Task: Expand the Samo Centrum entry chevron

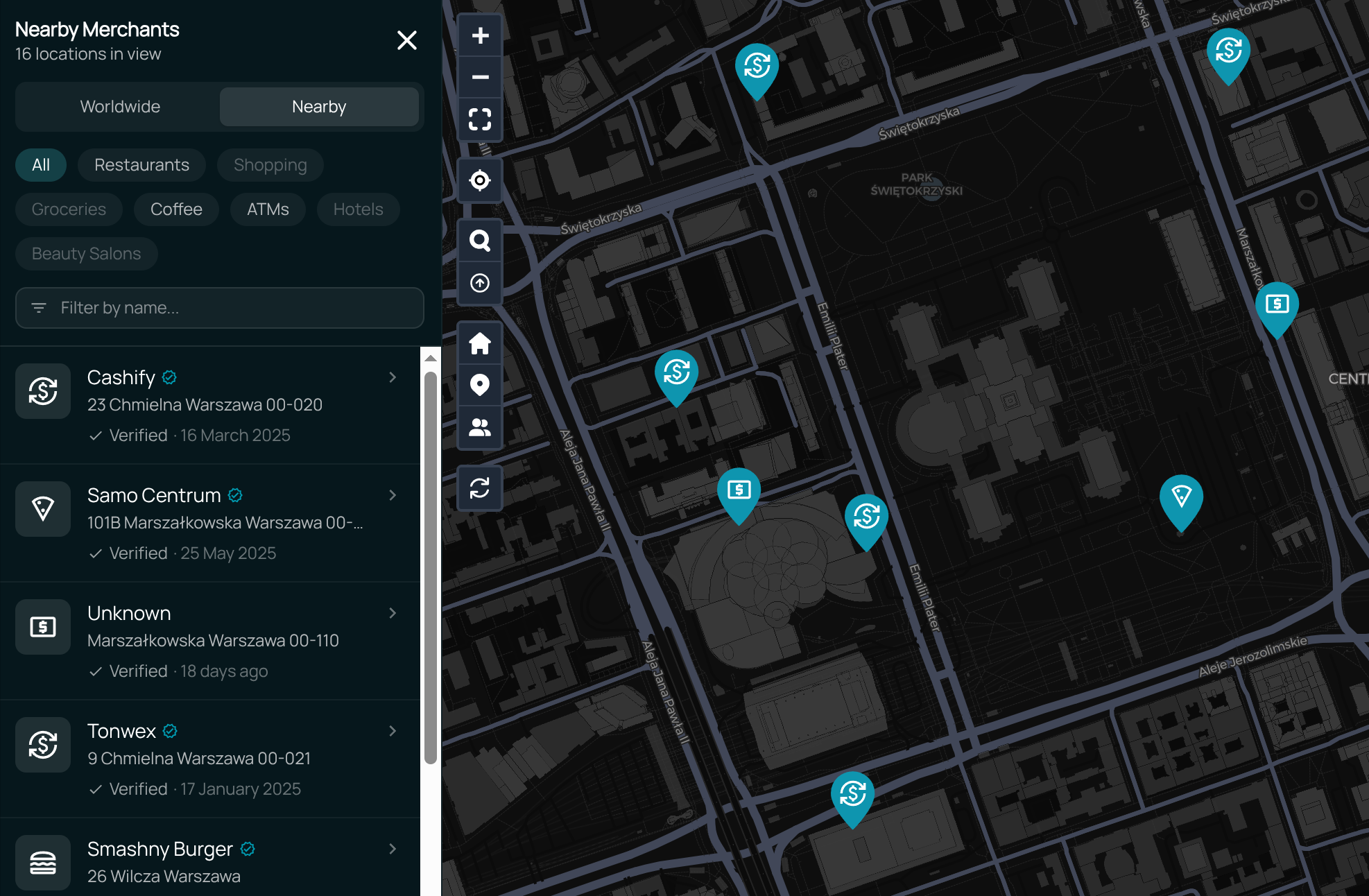Action: (x=393, y=495)
